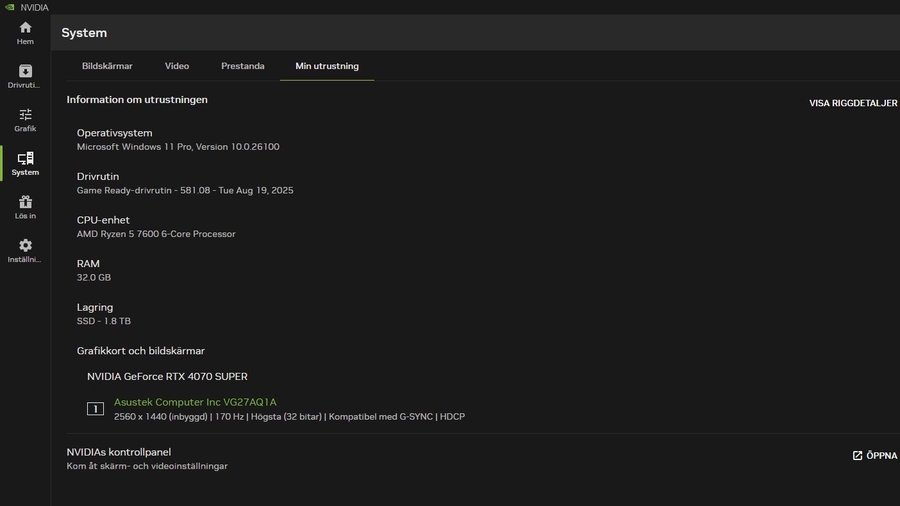The height and width of the screenshot is (506, 900).
Task: Click the RAM label
Action: 88,264
